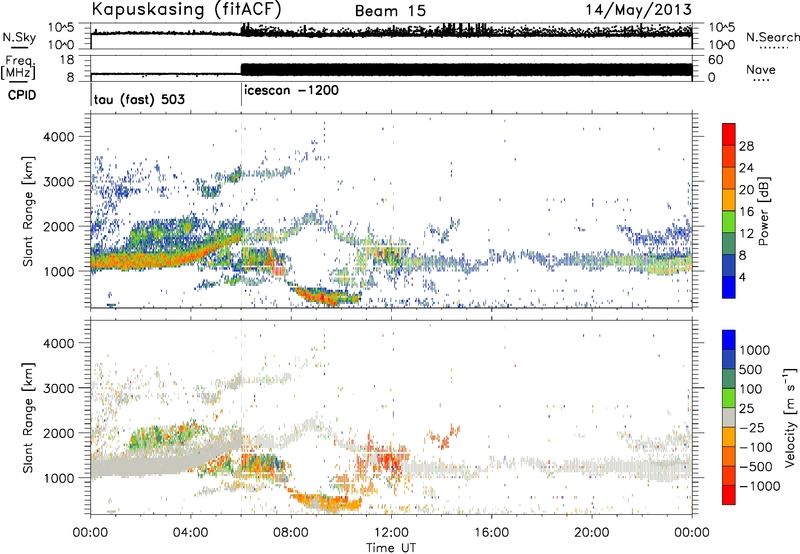This screenshot has height=554, width=800.
Task: Click the N.Sky legend label
Action: (x=19, y=37)
